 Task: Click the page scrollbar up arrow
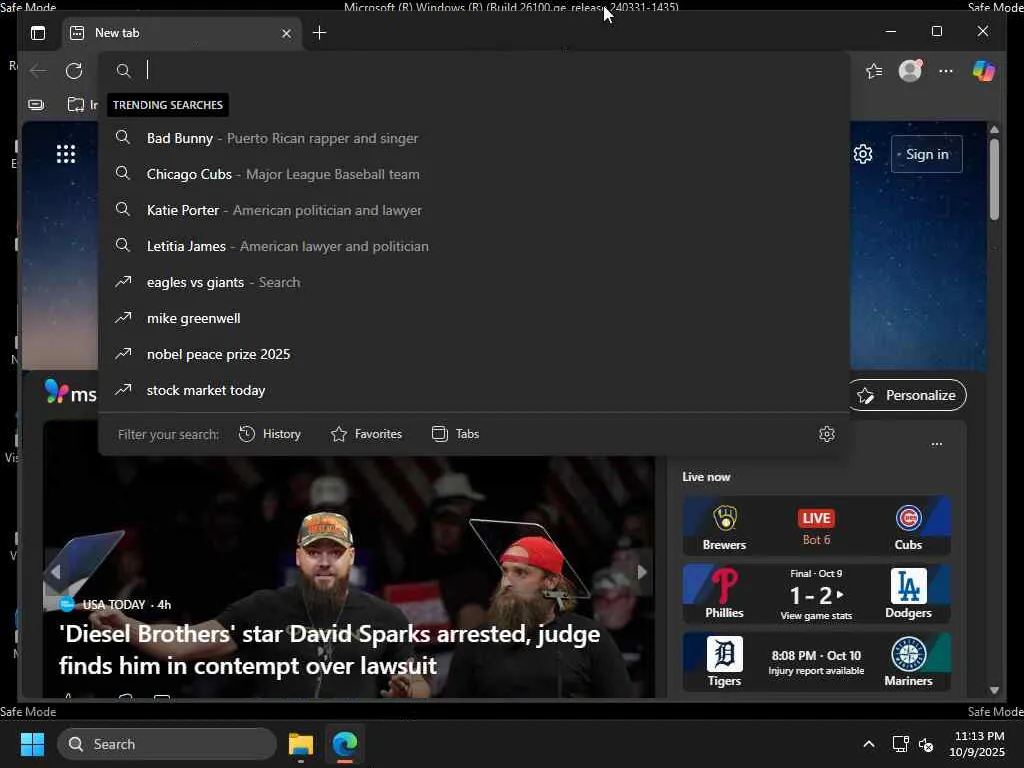coord(994,129)
